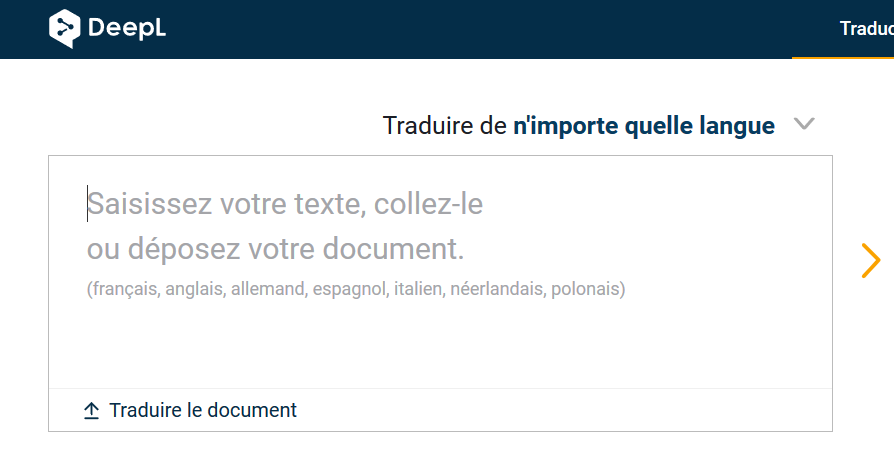Click the DeepL hexagon logo icon
894x460 pixels.
tap(64, 28)
